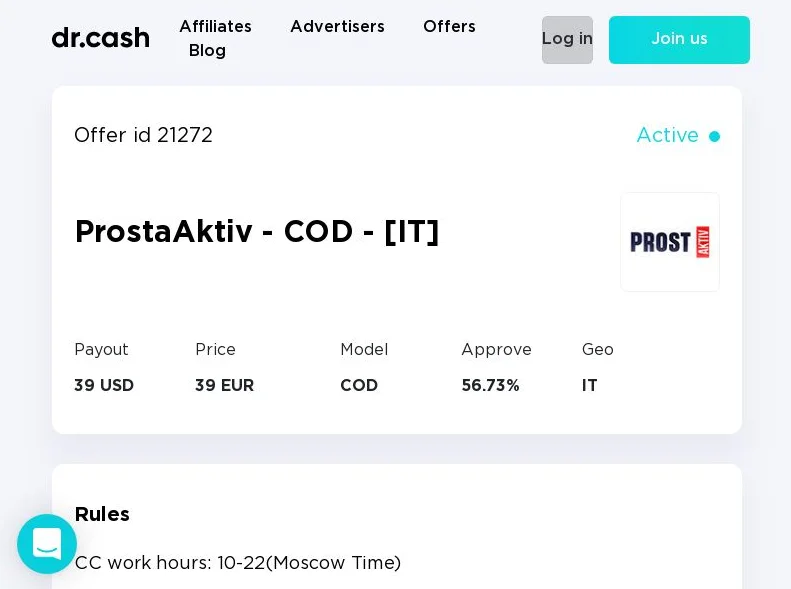Click the ProstaAktiv - COD - [IT] title

tap(257, 232)
